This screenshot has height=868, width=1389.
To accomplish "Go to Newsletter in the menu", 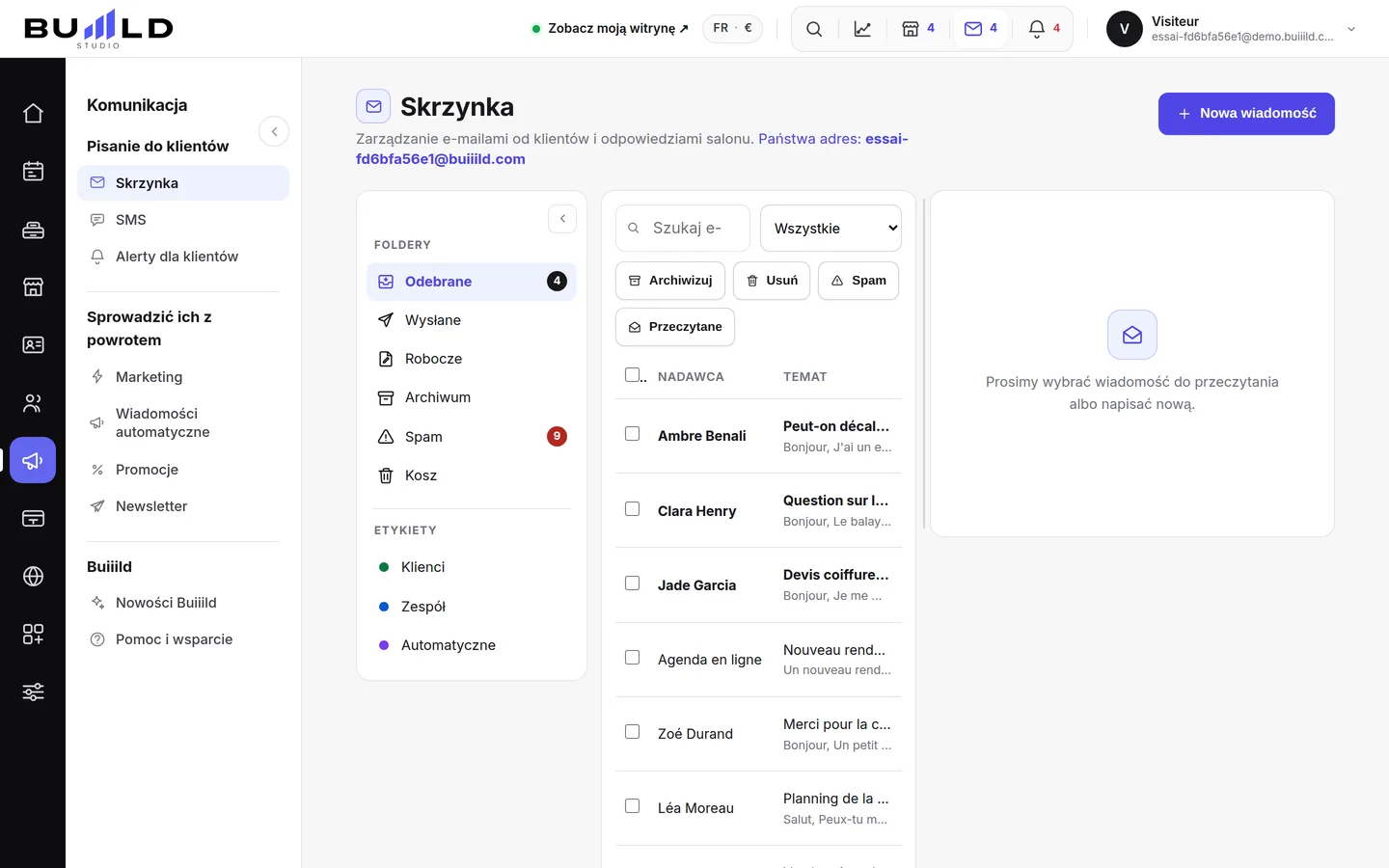I will (151, 506).
